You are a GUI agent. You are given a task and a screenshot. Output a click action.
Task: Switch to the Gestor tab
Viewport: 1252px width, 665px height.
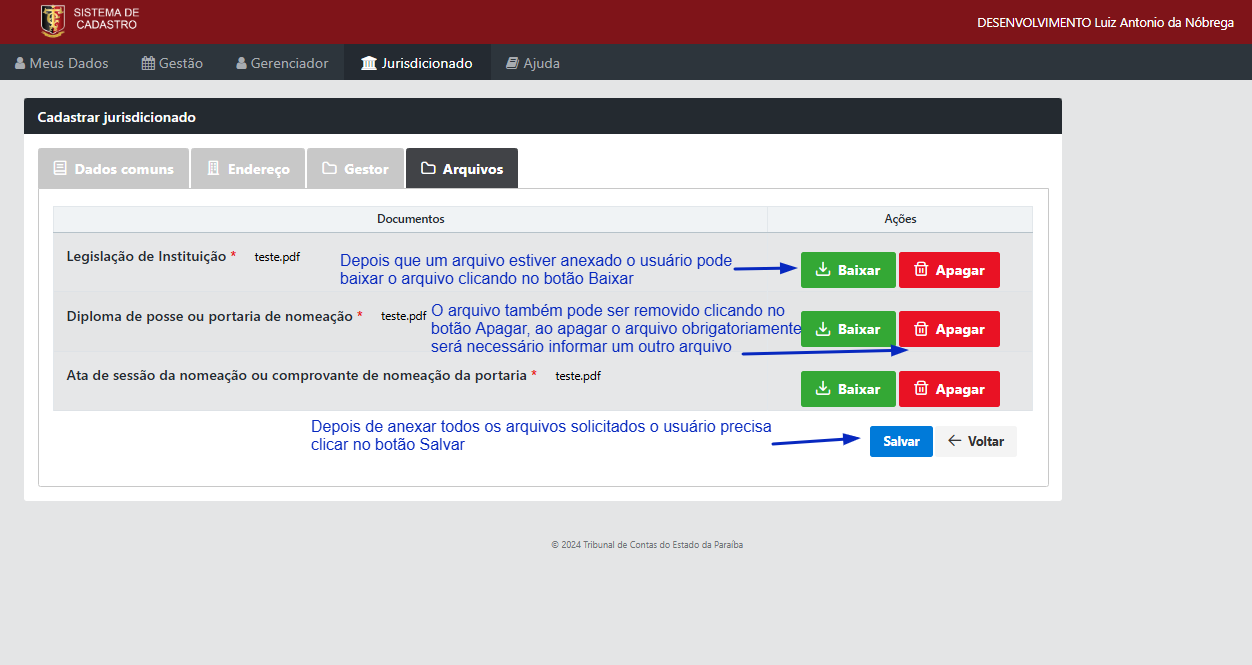355,169
